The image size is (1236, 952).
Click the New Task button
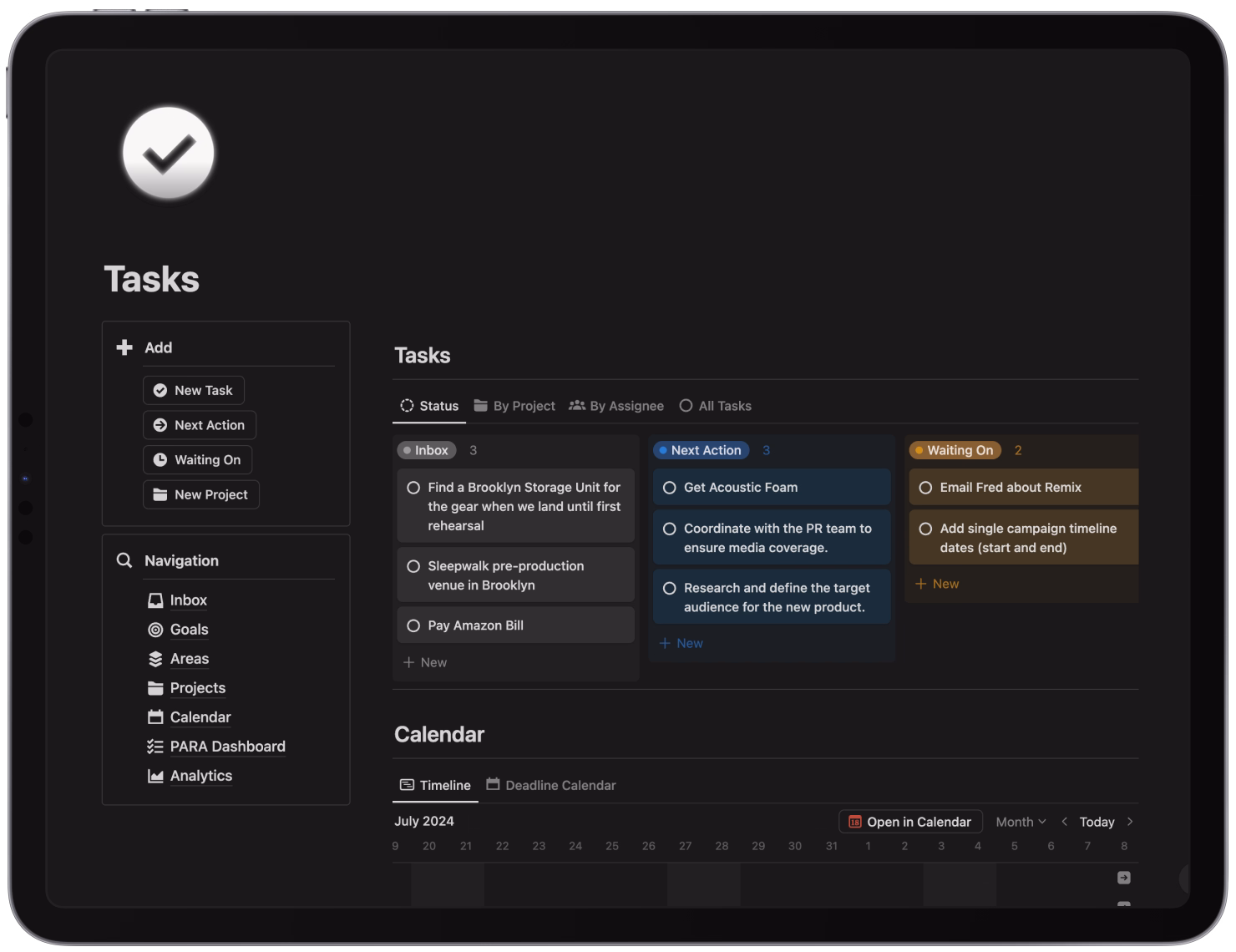tap(194, 390)
